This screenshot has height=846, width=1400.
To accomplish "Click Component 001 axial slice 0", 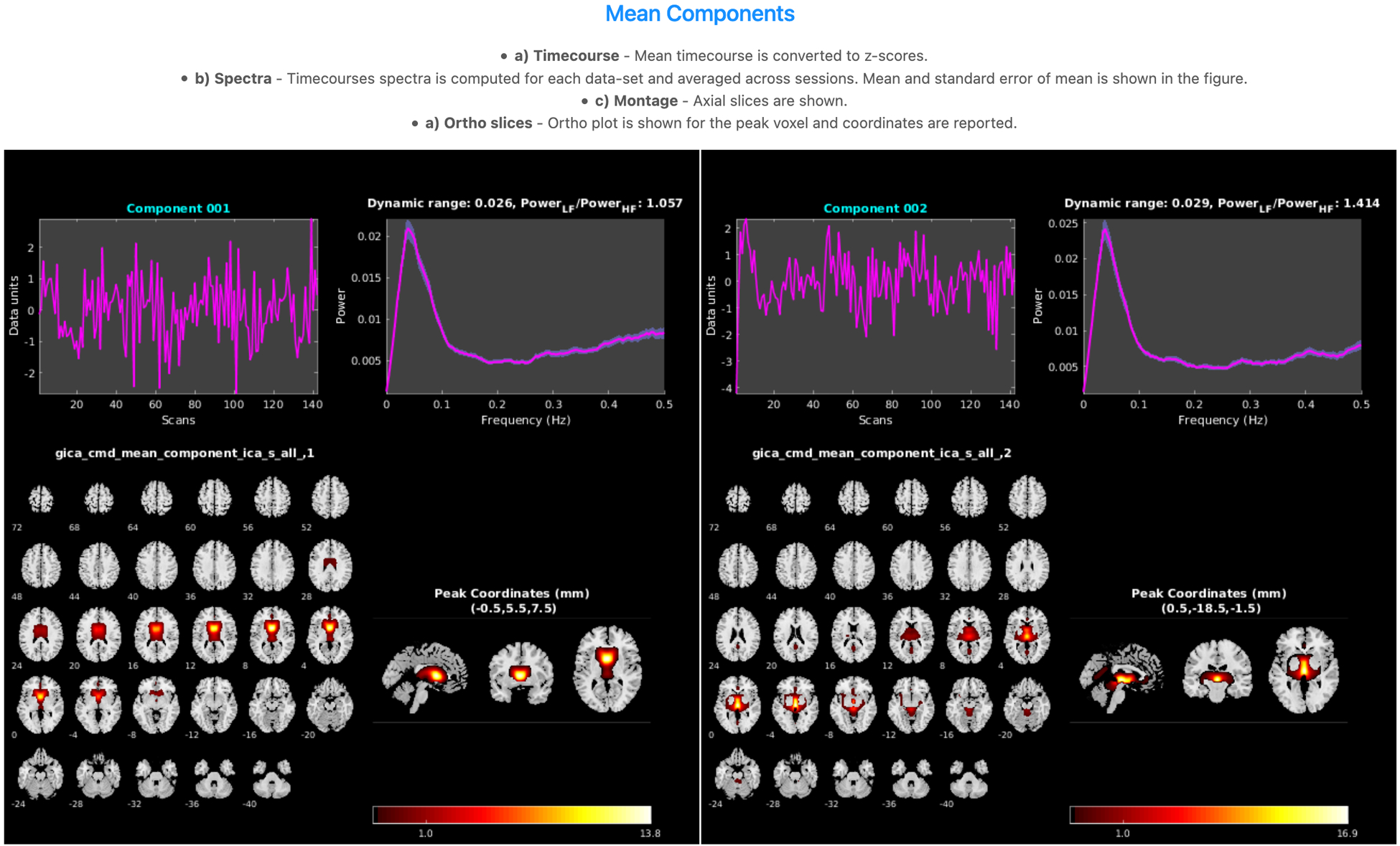I will point(41,703).
